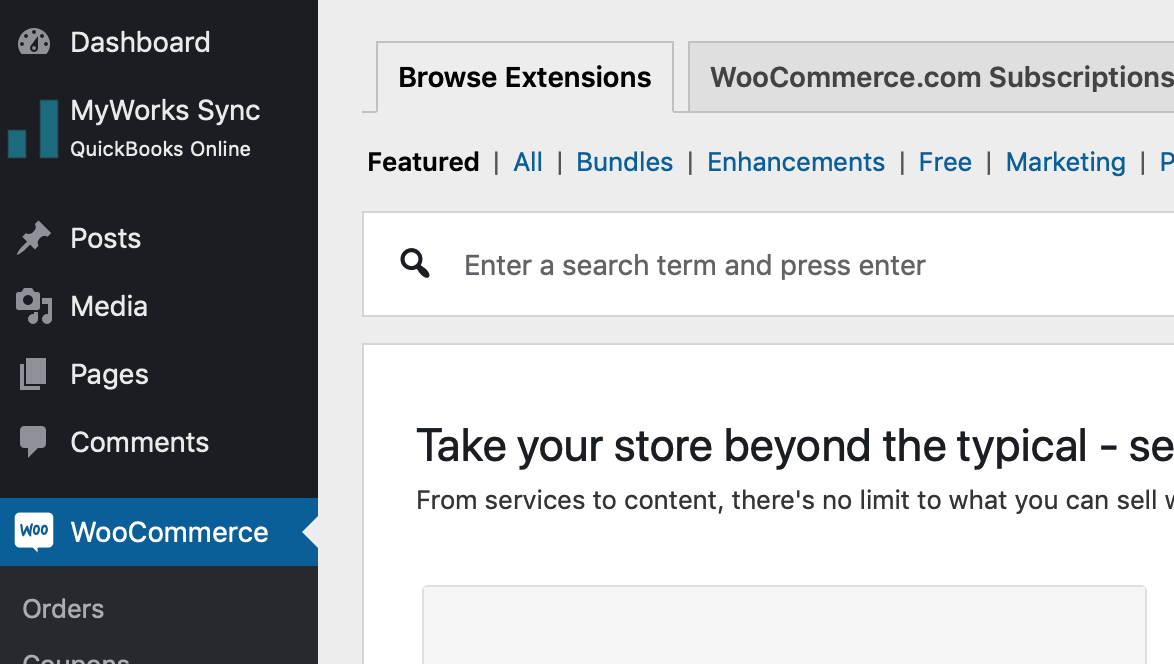Click the Dashboard gauge icon
The image size is (1174, 664).
[34, 42]
